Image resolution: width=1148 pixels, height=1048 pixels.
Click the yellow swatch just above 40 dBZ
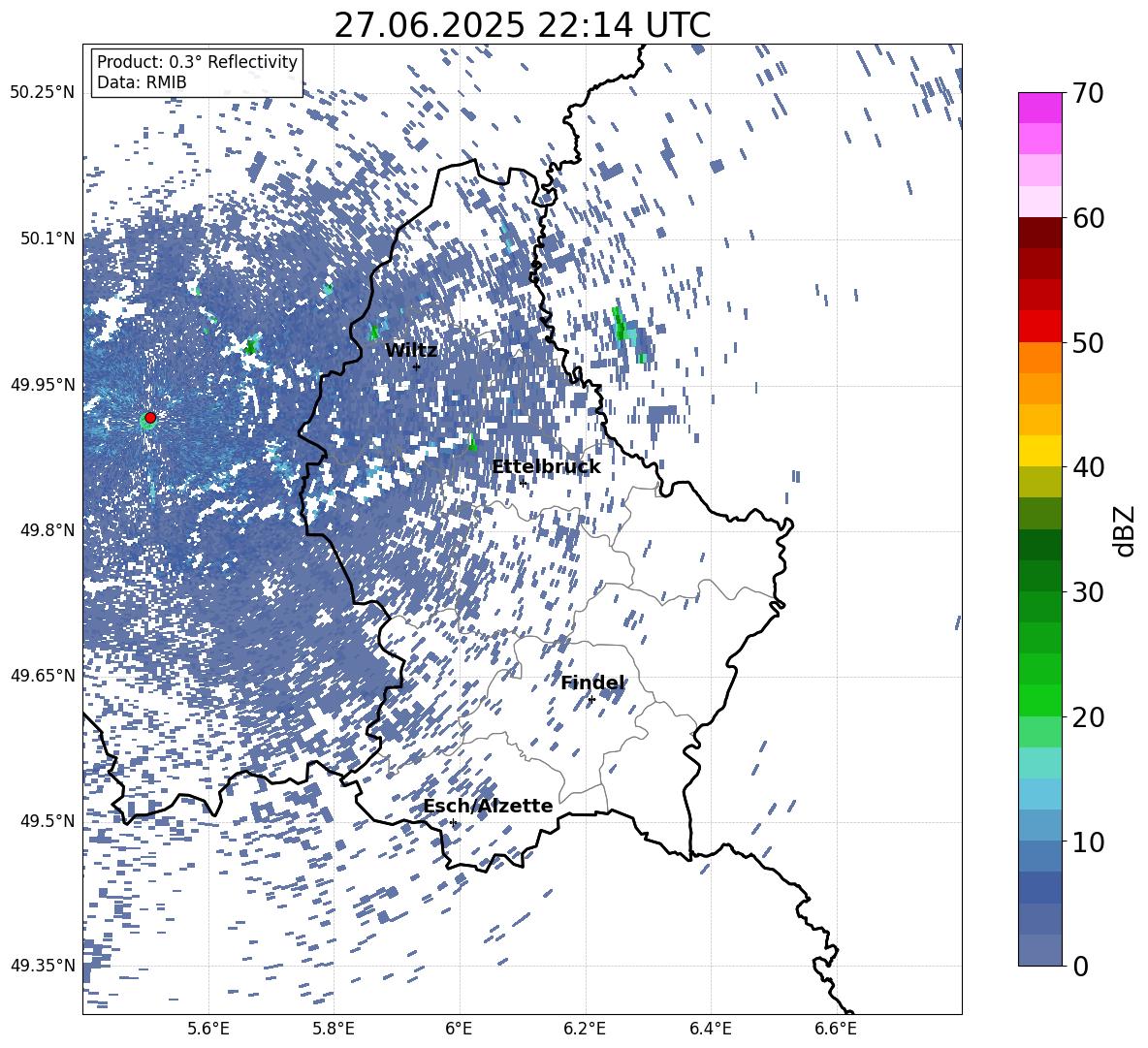1040,451
